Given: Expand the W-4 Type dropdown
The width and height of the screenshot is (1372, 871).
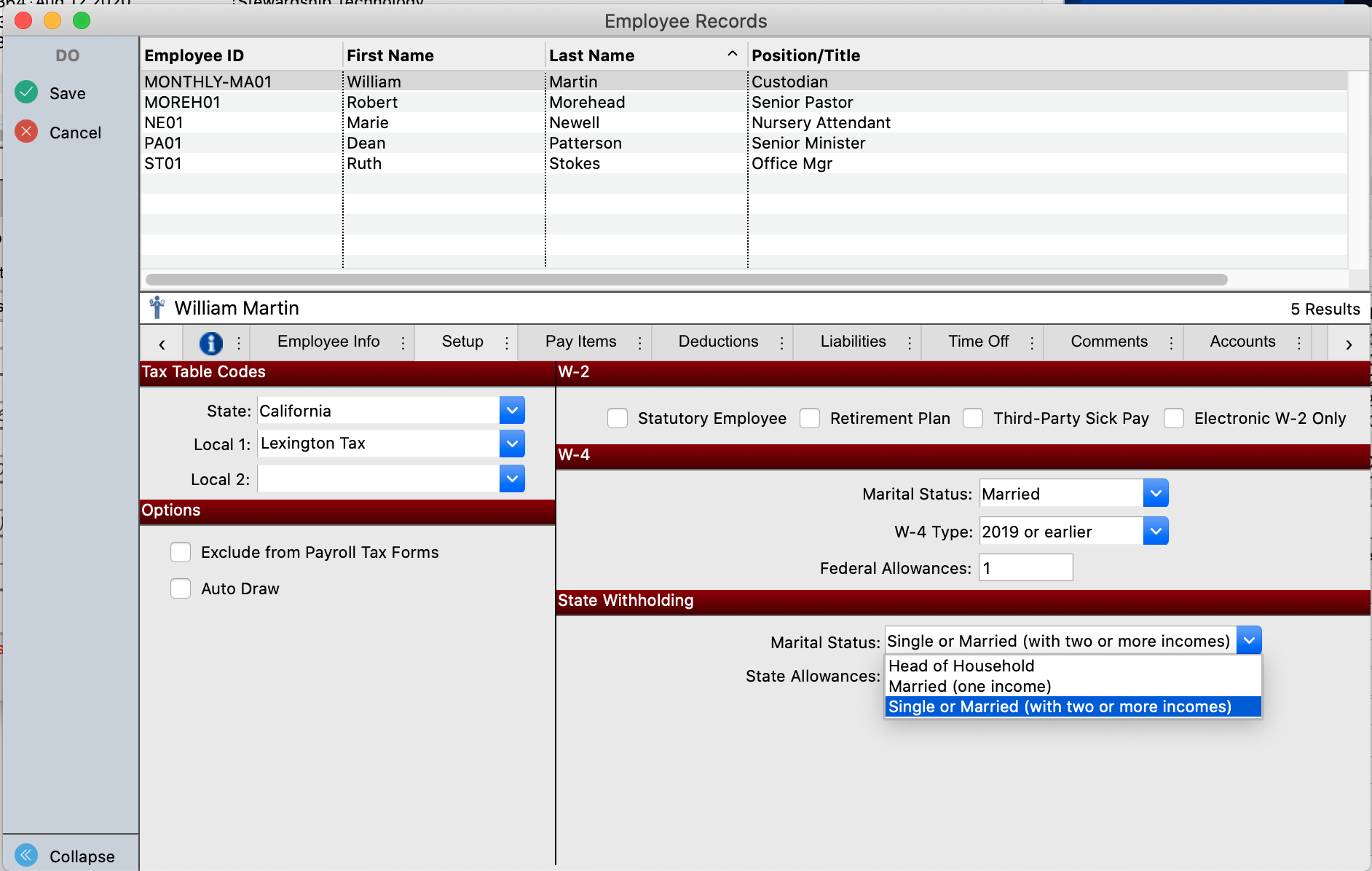Looking at the screenshot, I should coord(1155,532).
